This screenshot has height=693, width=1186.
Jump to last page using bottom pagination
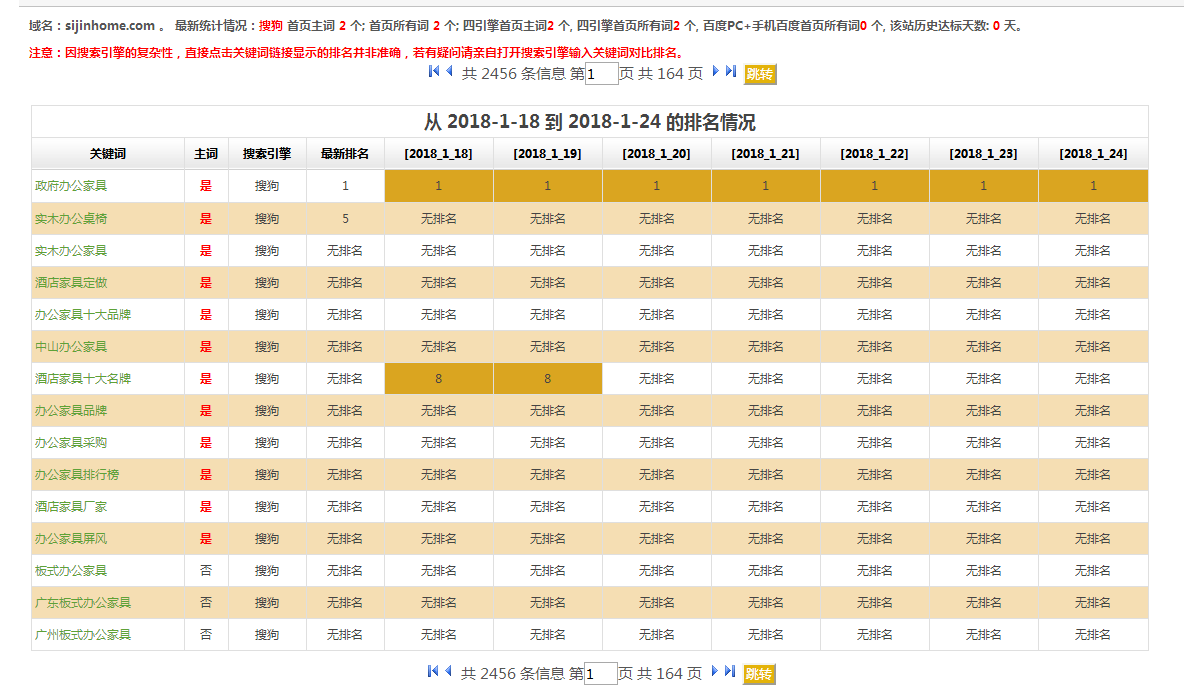tap(731, 672)
